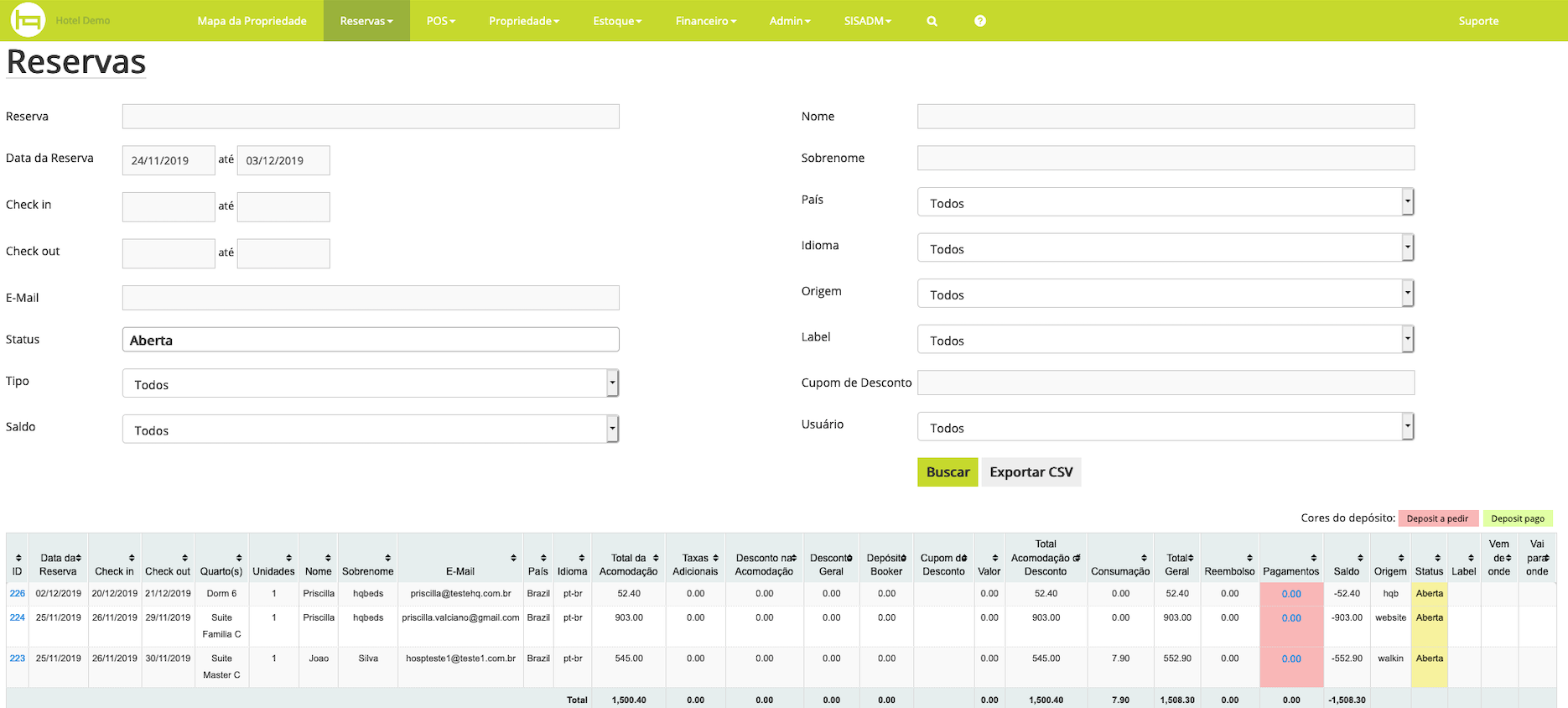This screenshot has width=1568, height=708.
Task: Sort by Data da Reserva column
Action: 59,558
